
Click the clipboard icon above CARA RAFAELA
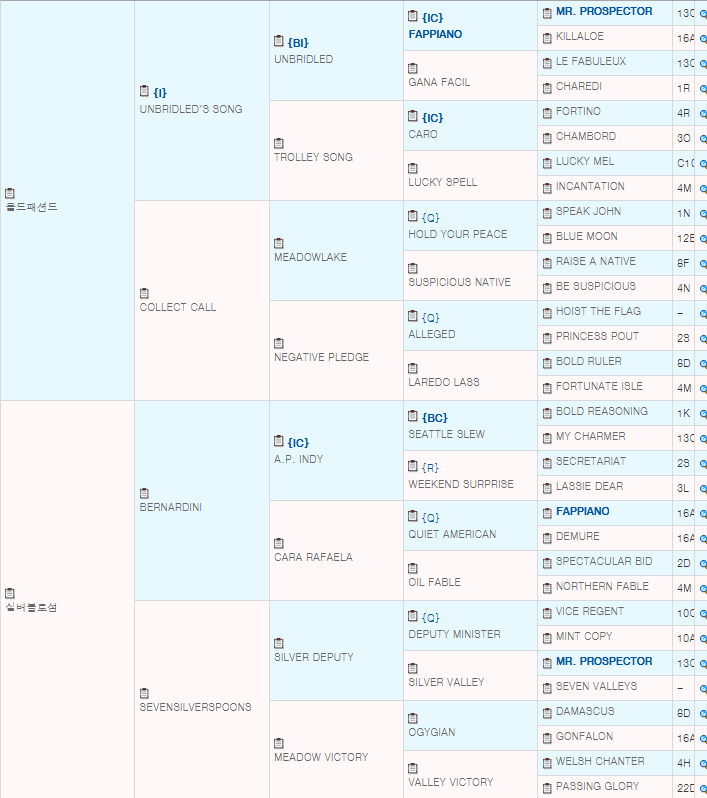278,543
